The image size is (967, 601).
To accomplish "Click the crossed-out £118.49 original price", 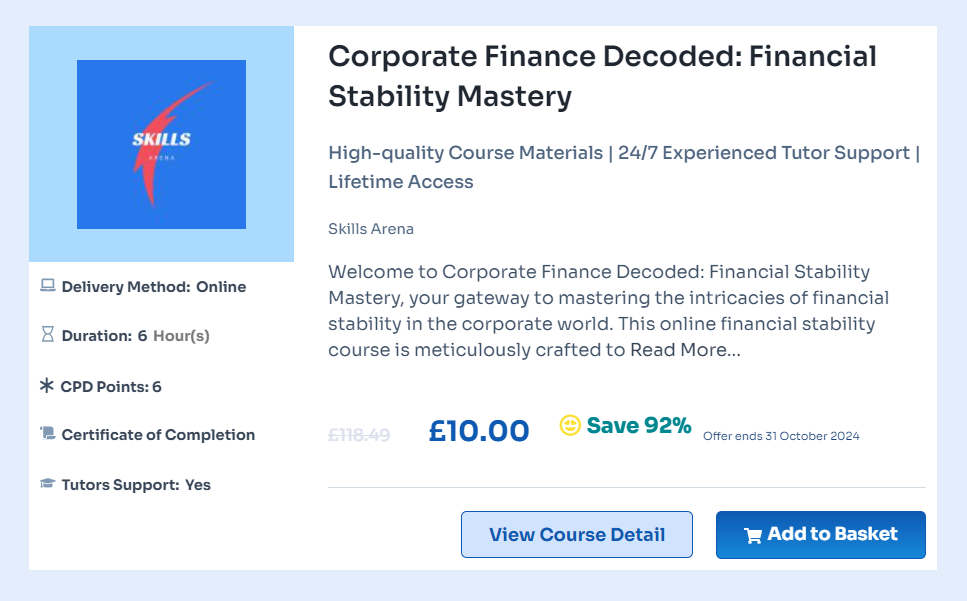I will click(x=359, y=435).
